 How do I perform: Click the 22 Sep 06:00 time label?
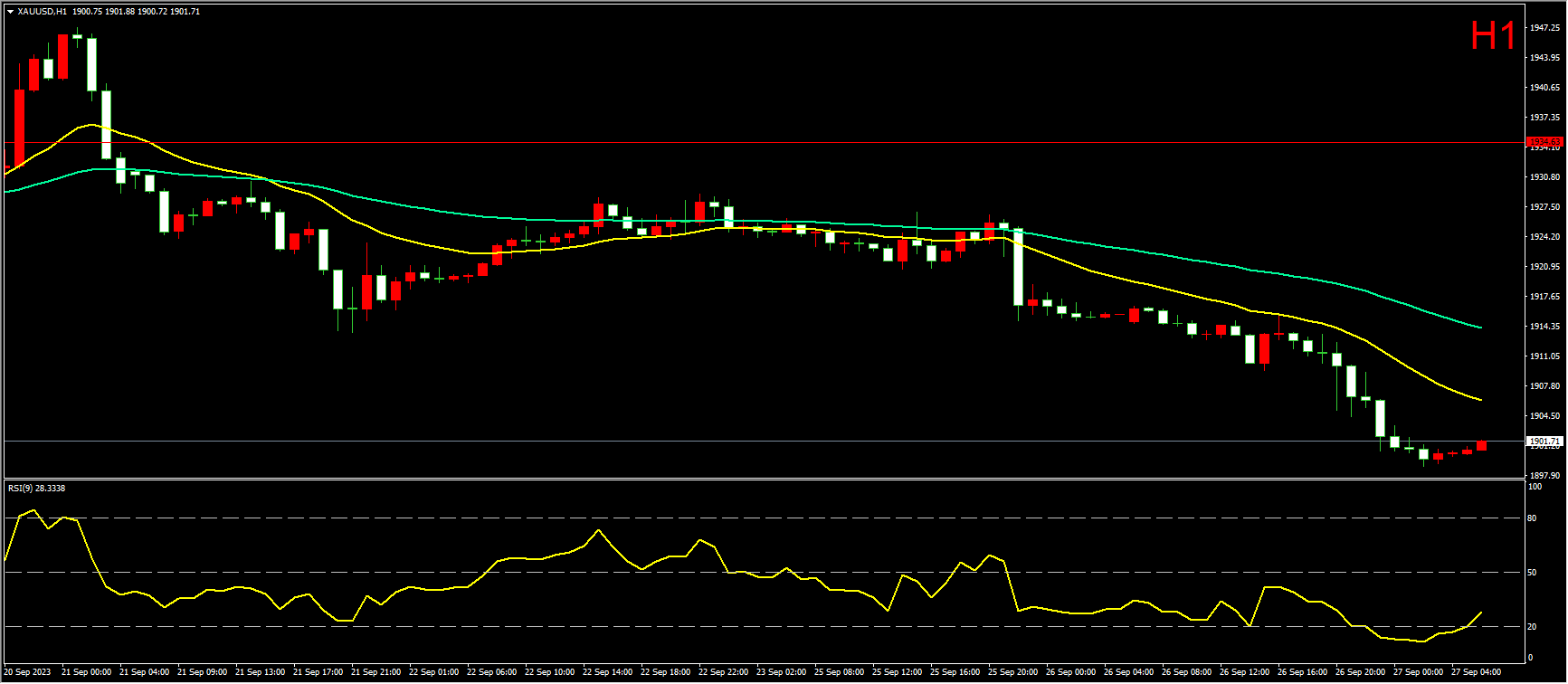click(491, 672)
